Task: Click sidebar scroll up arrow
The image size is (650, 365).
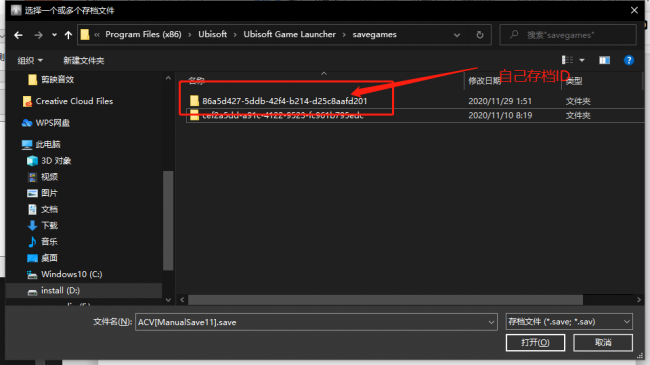Action: pyautogui.click(x=168, y=78)
